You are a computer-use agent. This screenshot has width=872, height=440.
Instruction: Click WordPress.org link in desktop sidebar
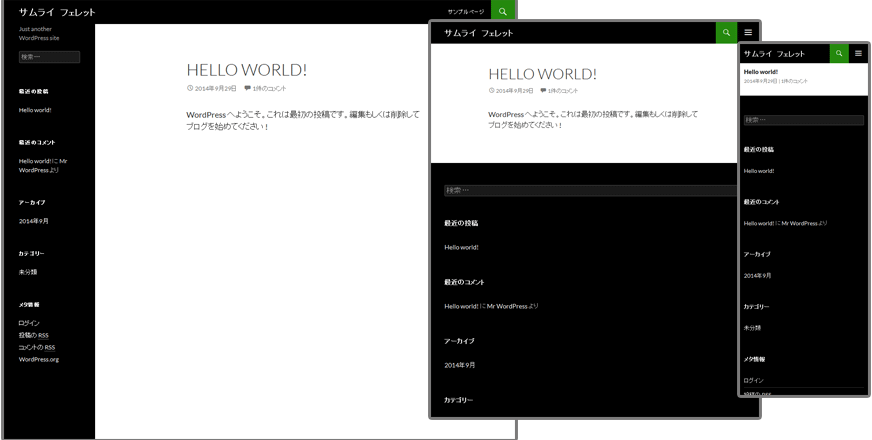tap(39, 359)
